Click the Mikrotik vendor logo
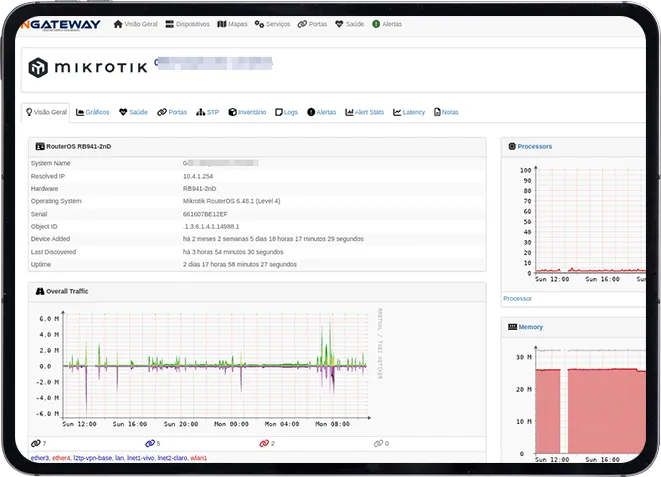 [88, 68]
